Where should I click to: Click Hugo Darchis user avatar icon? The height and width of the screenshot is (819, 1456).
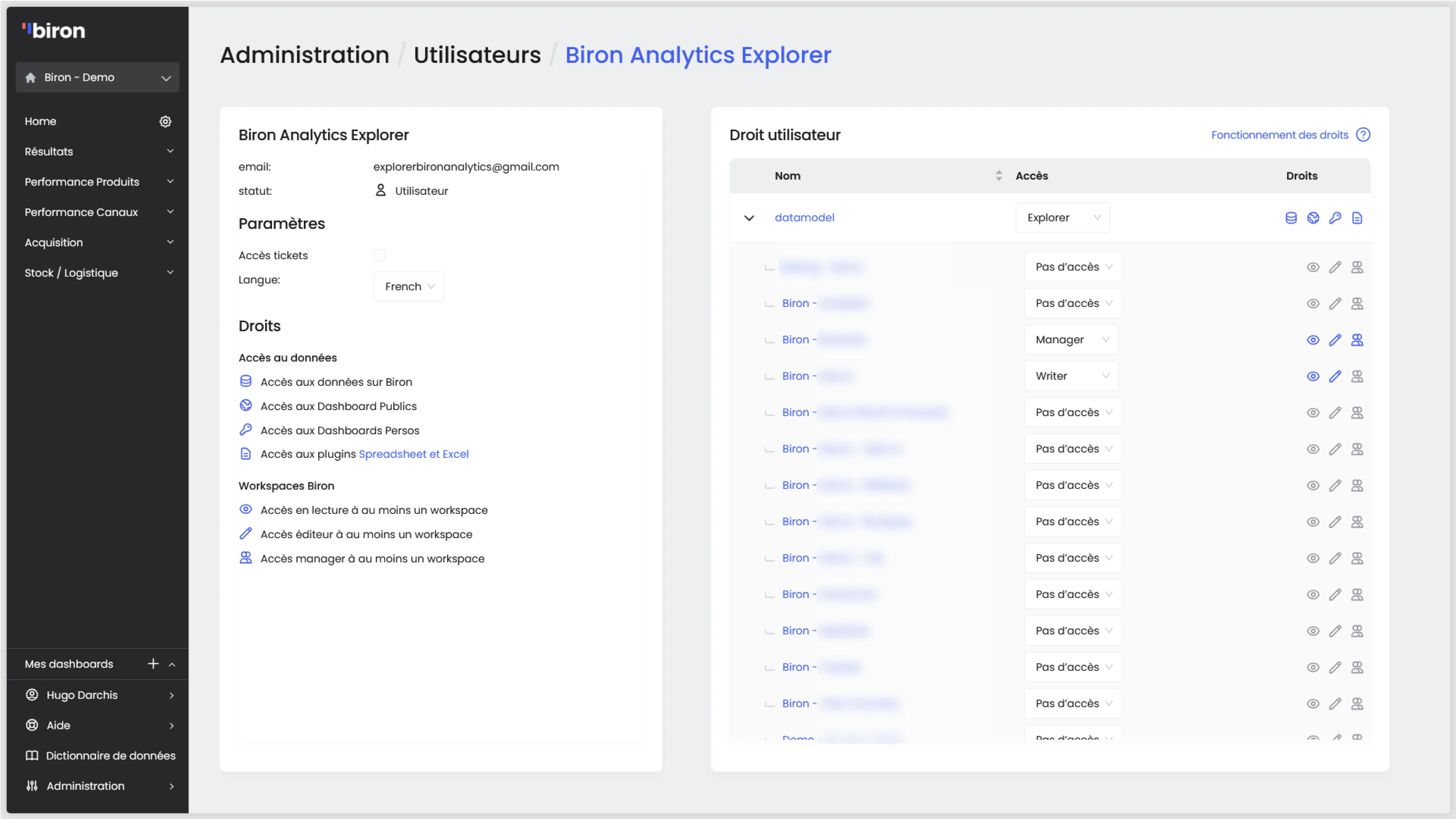(x=32, y=695)
